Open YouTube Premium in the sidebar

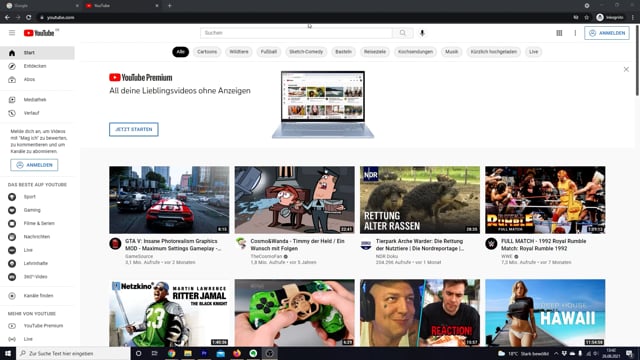point(37,326)
